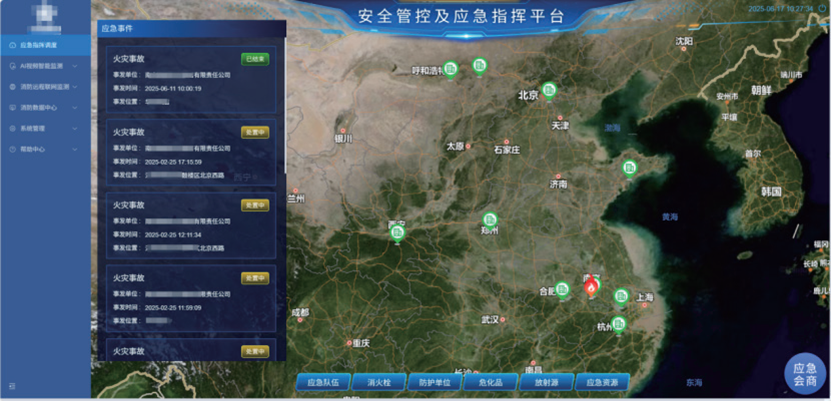
Task: Open the second 火灾事故 event card
Action: pos(190,150)
